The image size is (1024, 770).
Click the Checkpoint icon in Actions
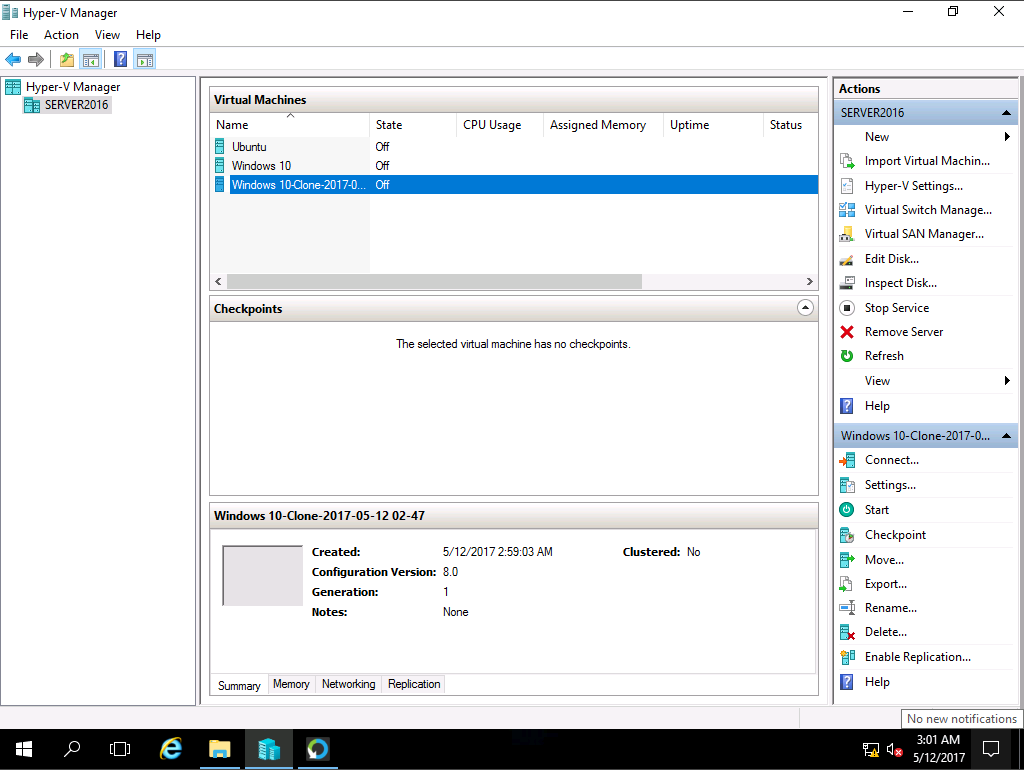coord(847,535)
